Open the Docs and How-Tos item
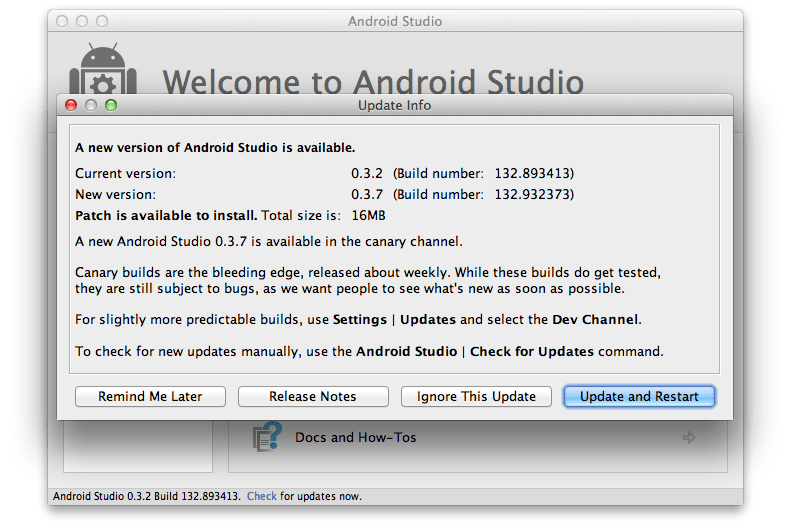790x525 pixels. pos(478,437)
